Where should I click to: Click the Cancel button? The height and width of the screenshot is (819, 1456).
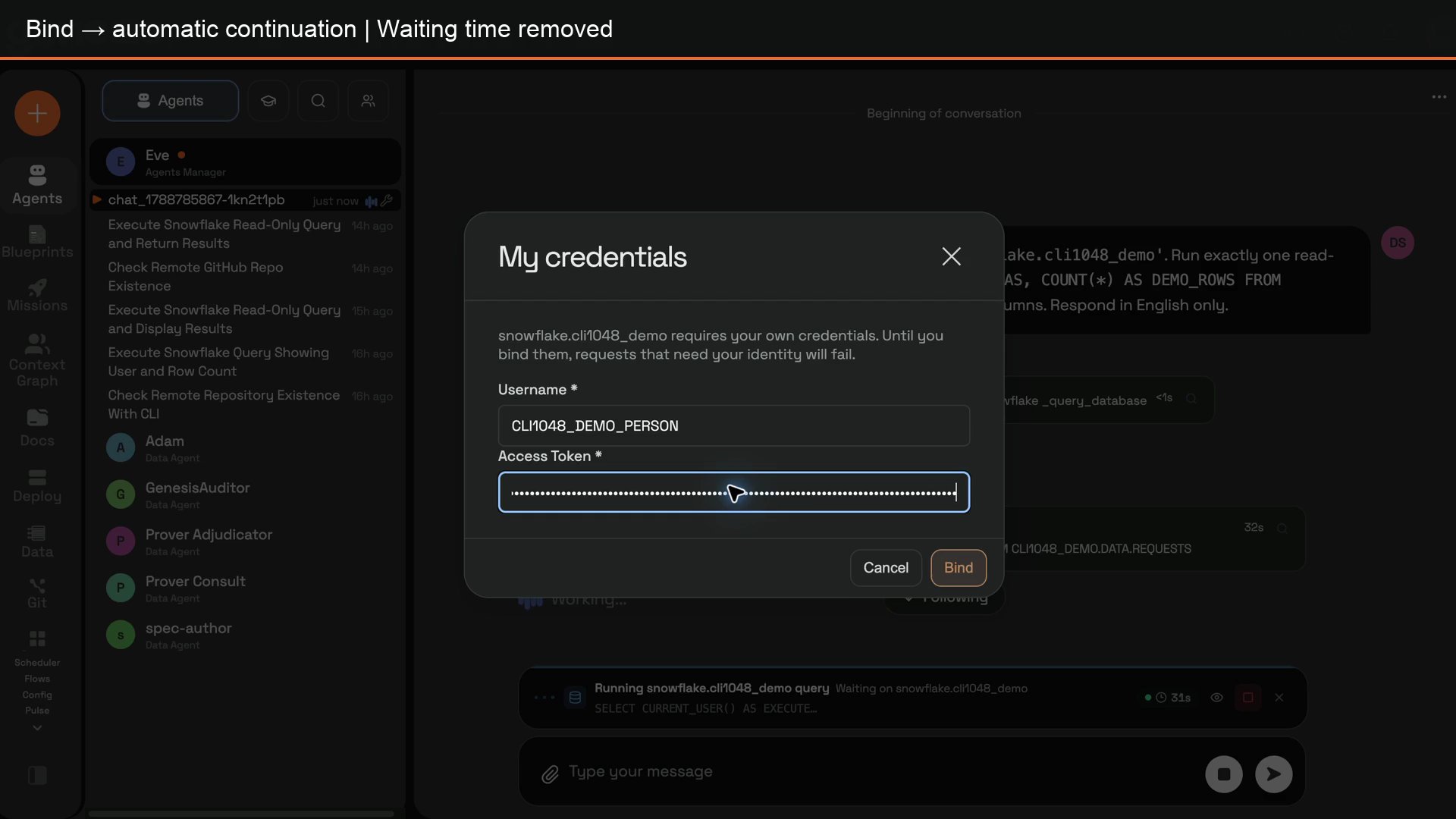click(886, 568)
